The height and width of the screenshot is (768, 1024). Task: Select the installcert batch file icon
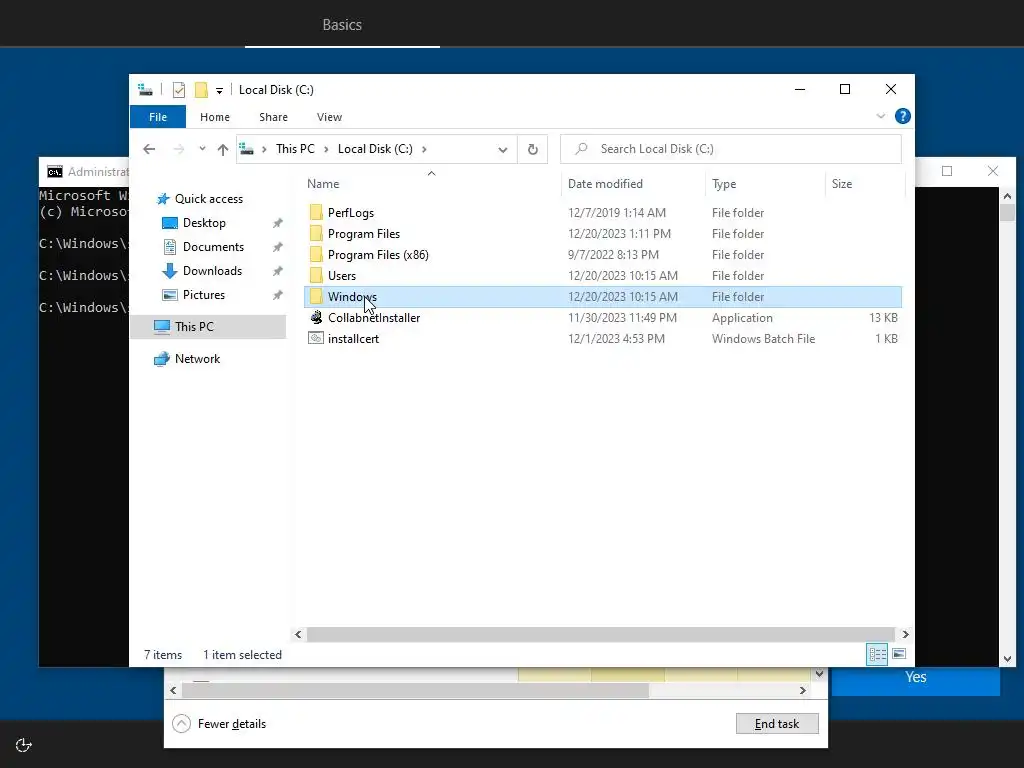(x=316, y=338)
